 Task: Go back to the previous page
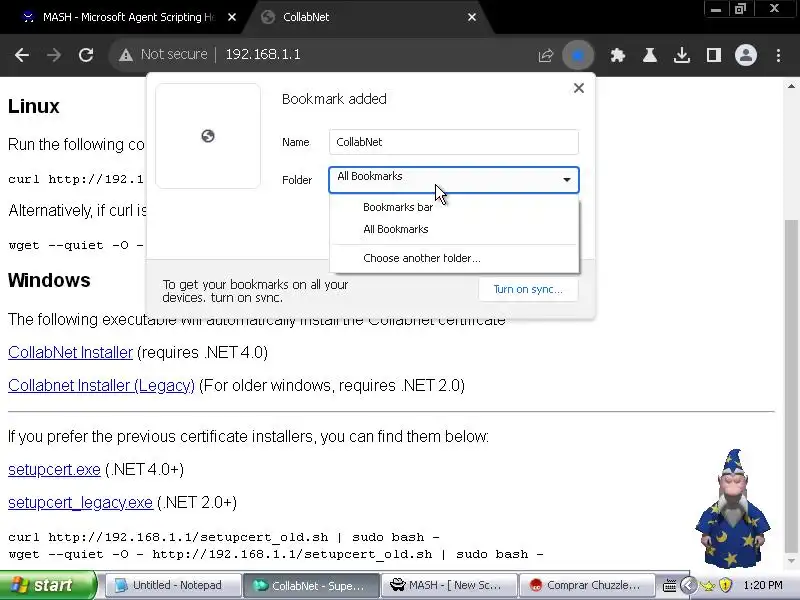coord(21,55)
